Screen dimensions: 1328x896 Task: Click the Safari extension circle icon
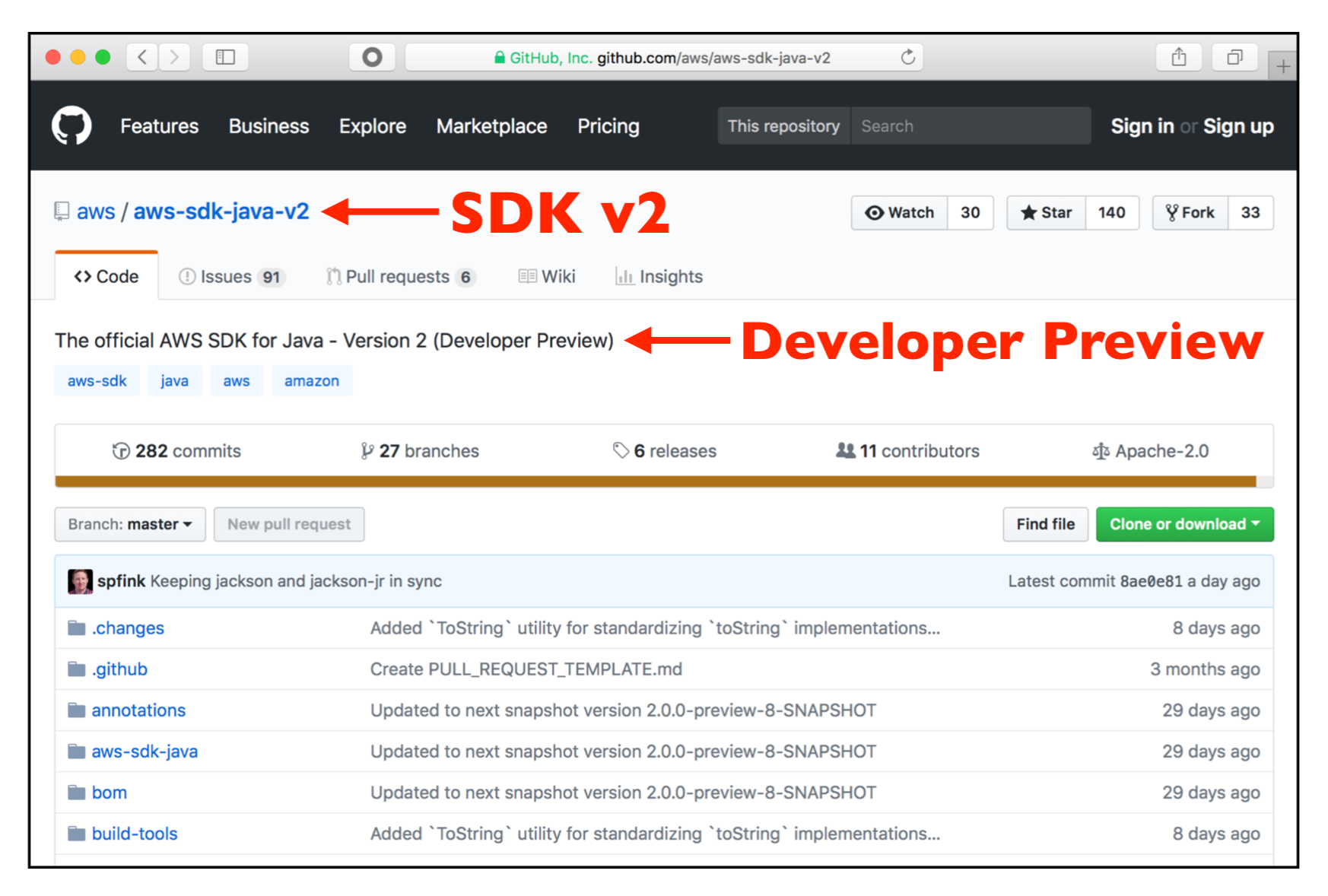[372, 57]
